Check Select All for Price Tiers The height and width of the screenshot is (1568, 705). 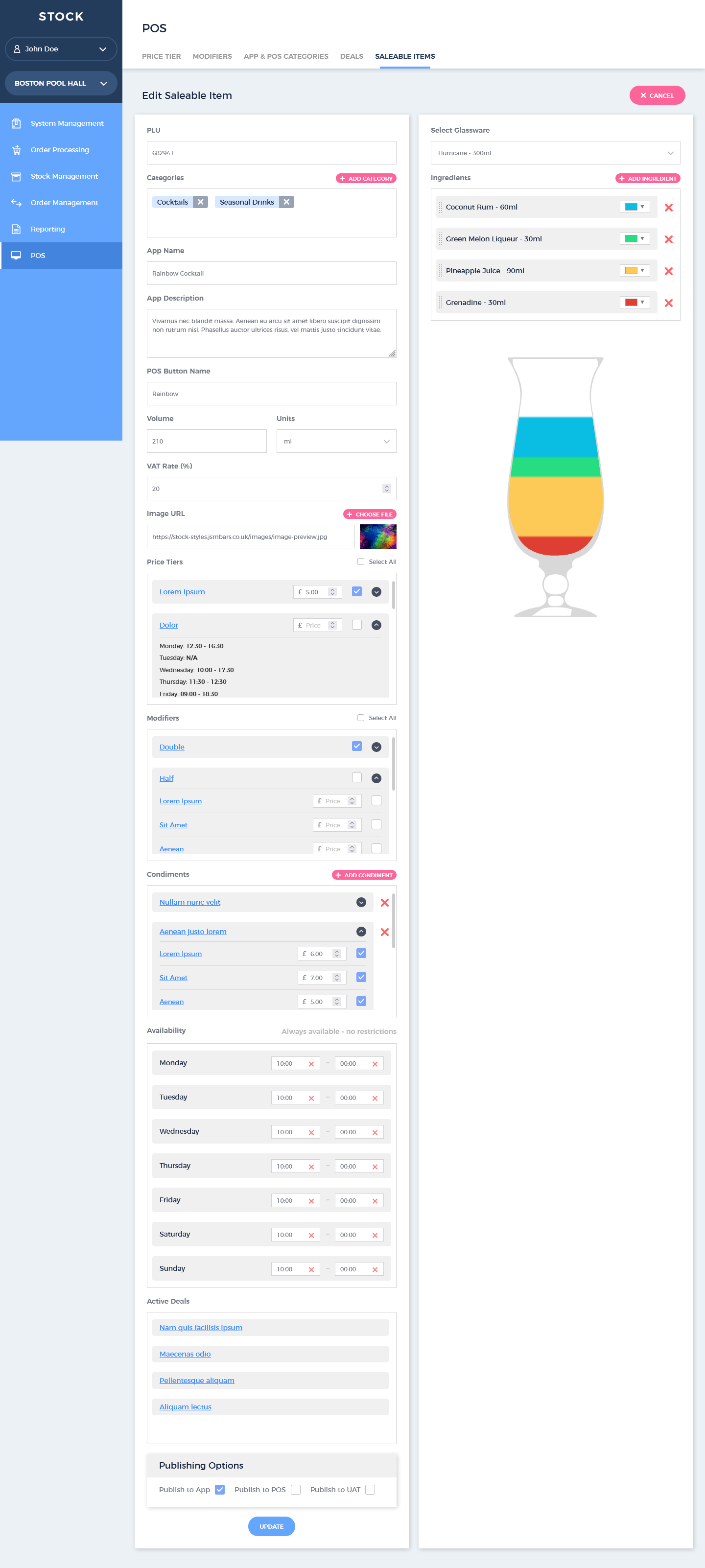click(360, 562)
